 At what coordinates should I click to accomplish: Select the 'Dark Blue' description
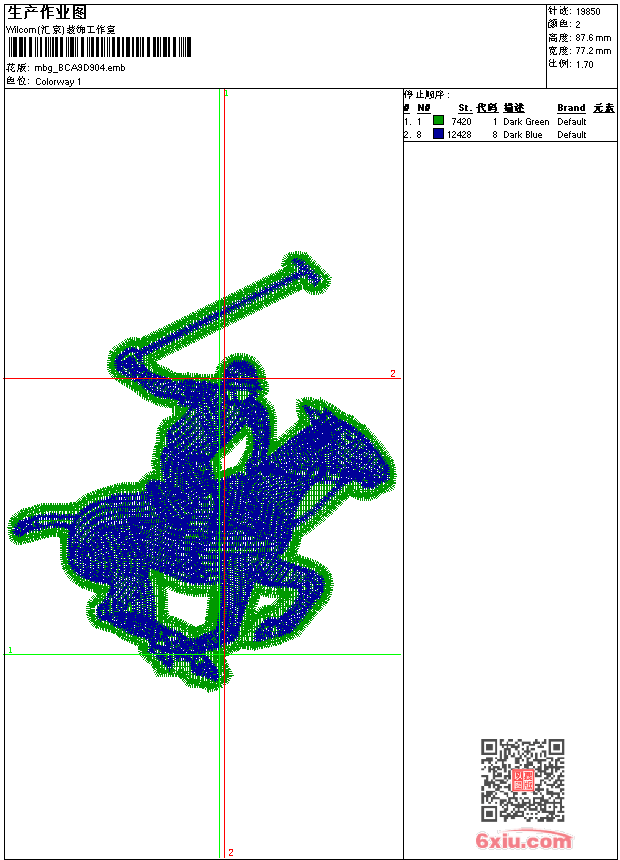tap(523, 135)
